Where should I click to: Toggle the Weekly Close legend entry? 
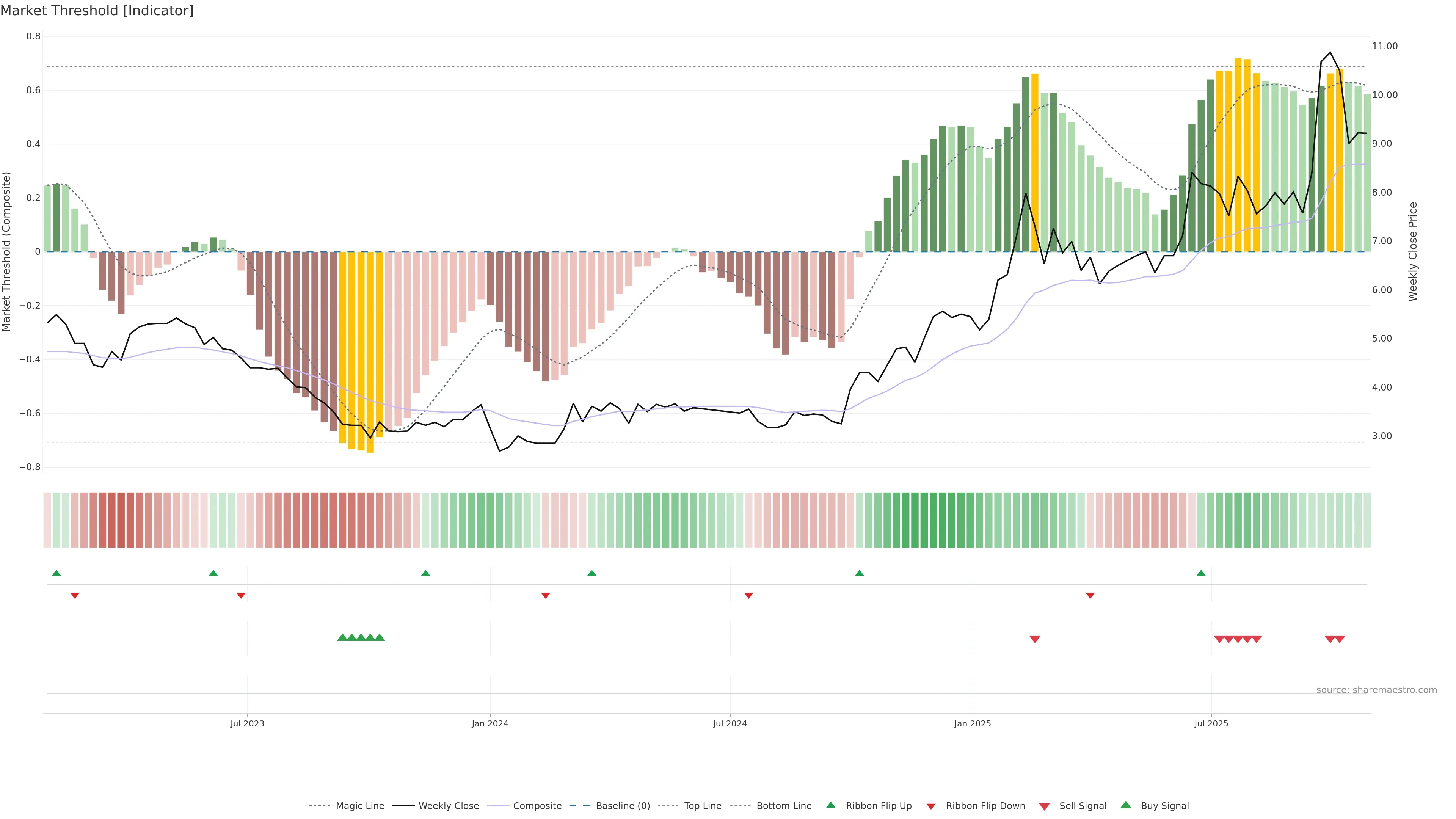[448, 806]
